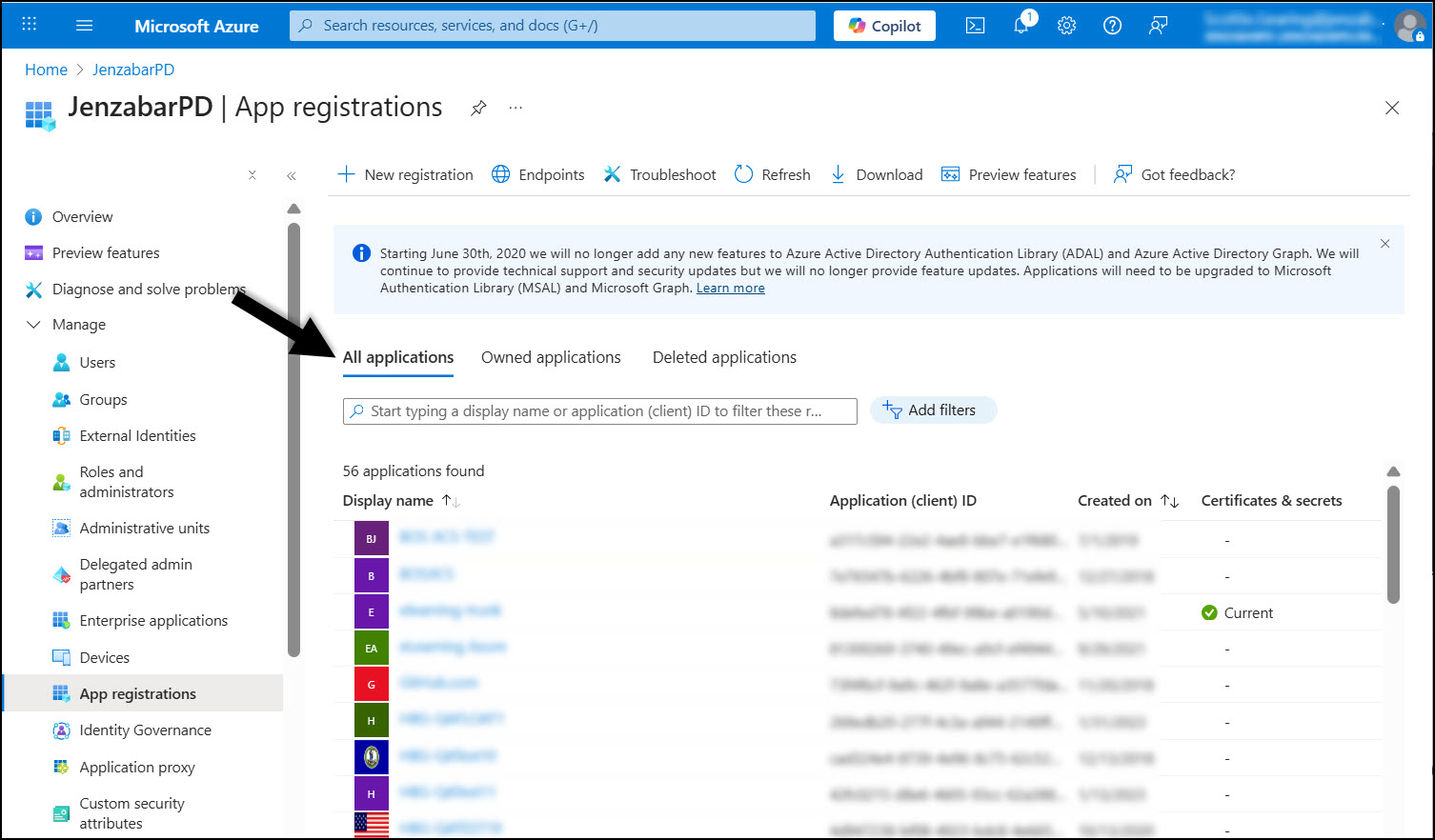Open portal settings gear
This screenshot has height=840, width=1435.
1066,26
